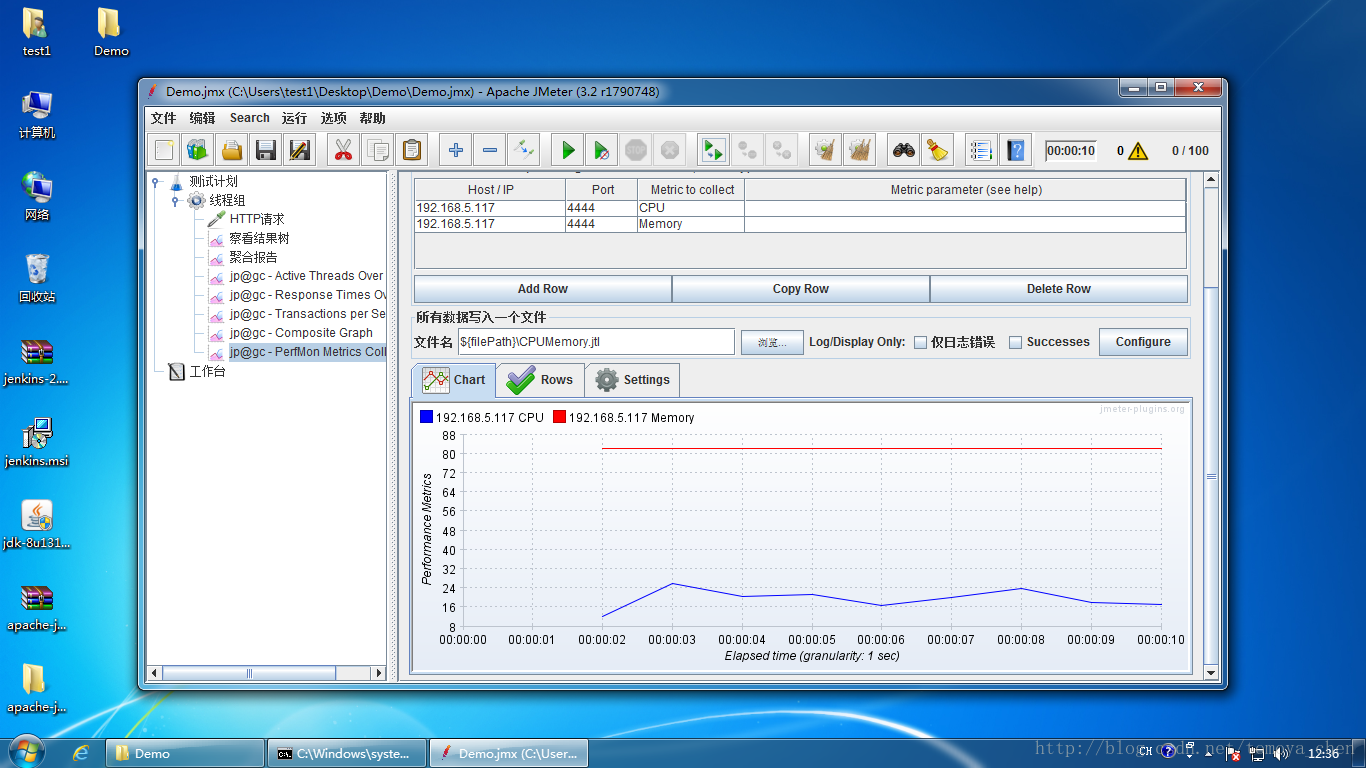Start the test with green play icon

[x=568, y=150]
